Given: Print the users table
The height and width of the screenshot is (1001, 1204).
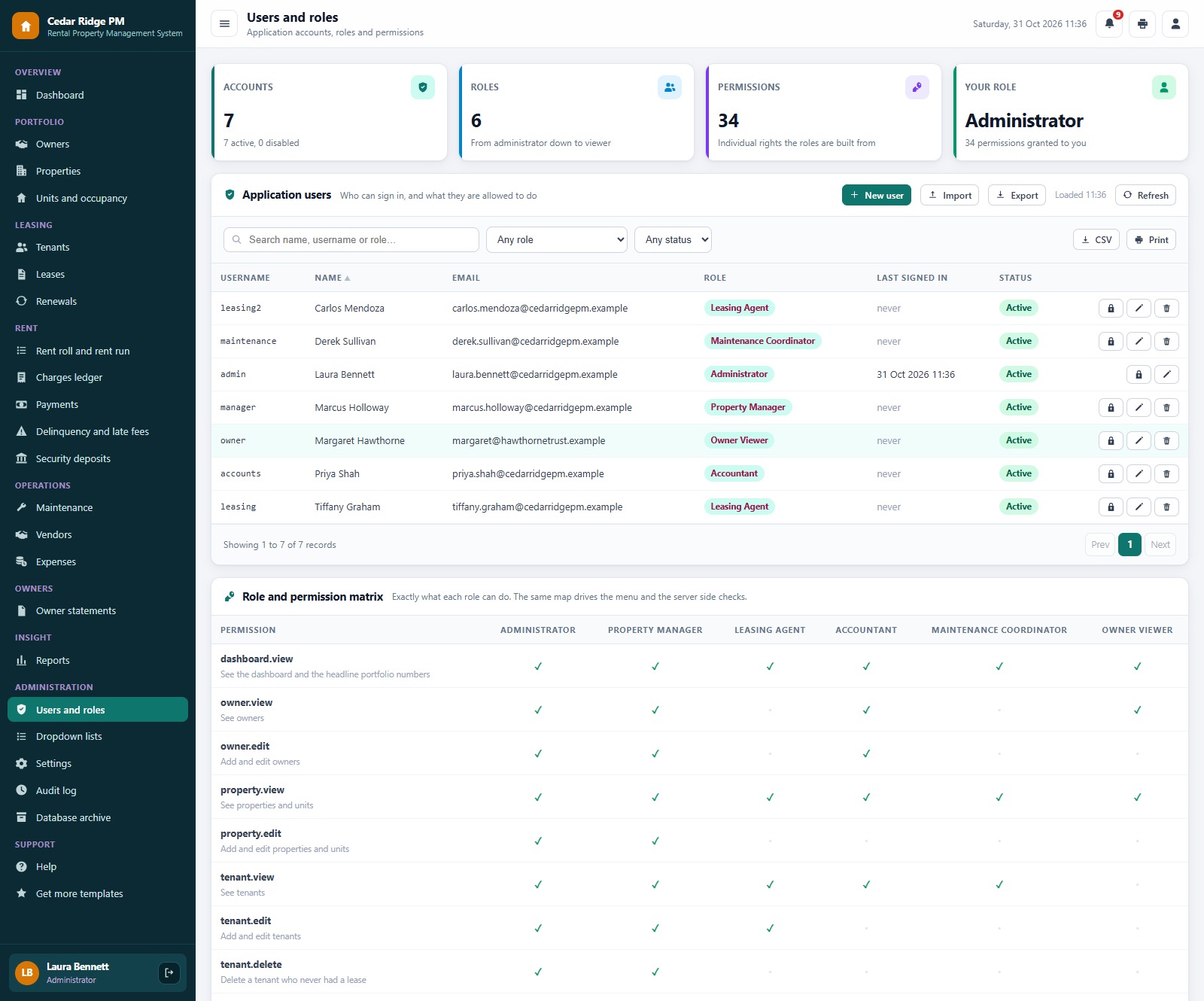Looking at the screenshot, I should point(1151,239).
